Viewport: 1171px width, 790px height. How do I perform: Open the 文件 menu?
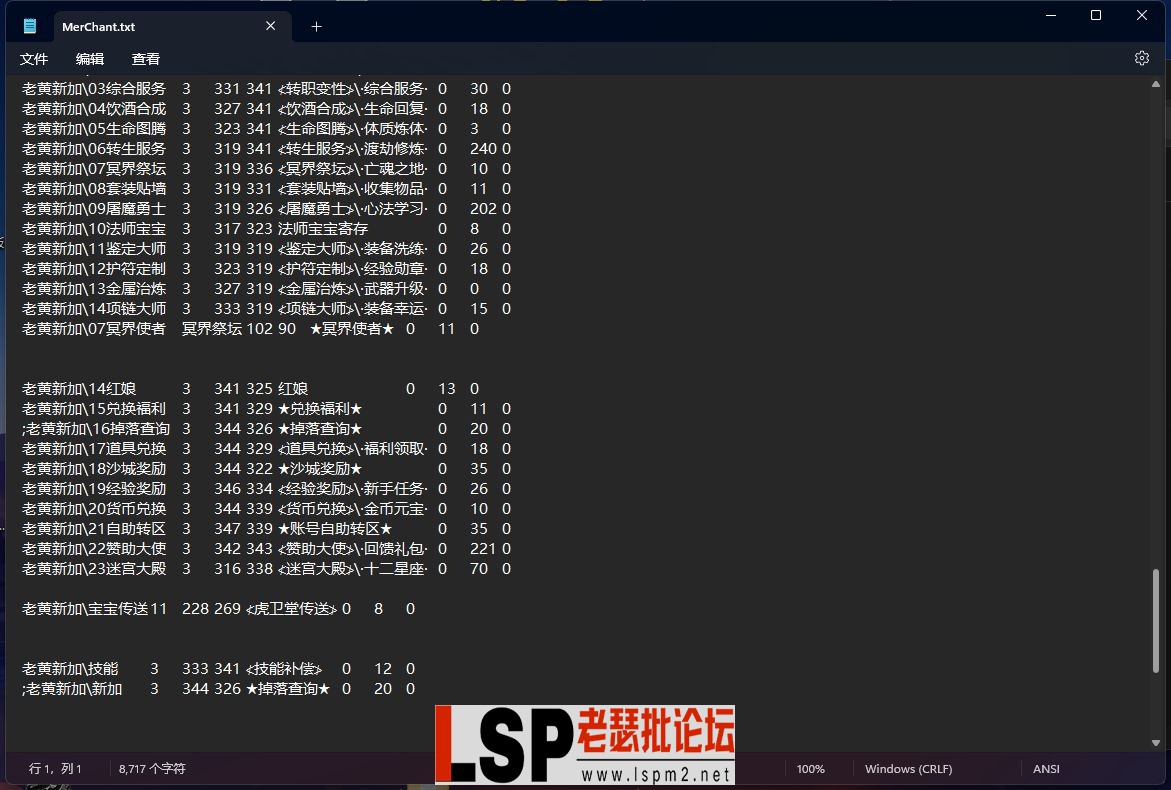pos(34,59)
